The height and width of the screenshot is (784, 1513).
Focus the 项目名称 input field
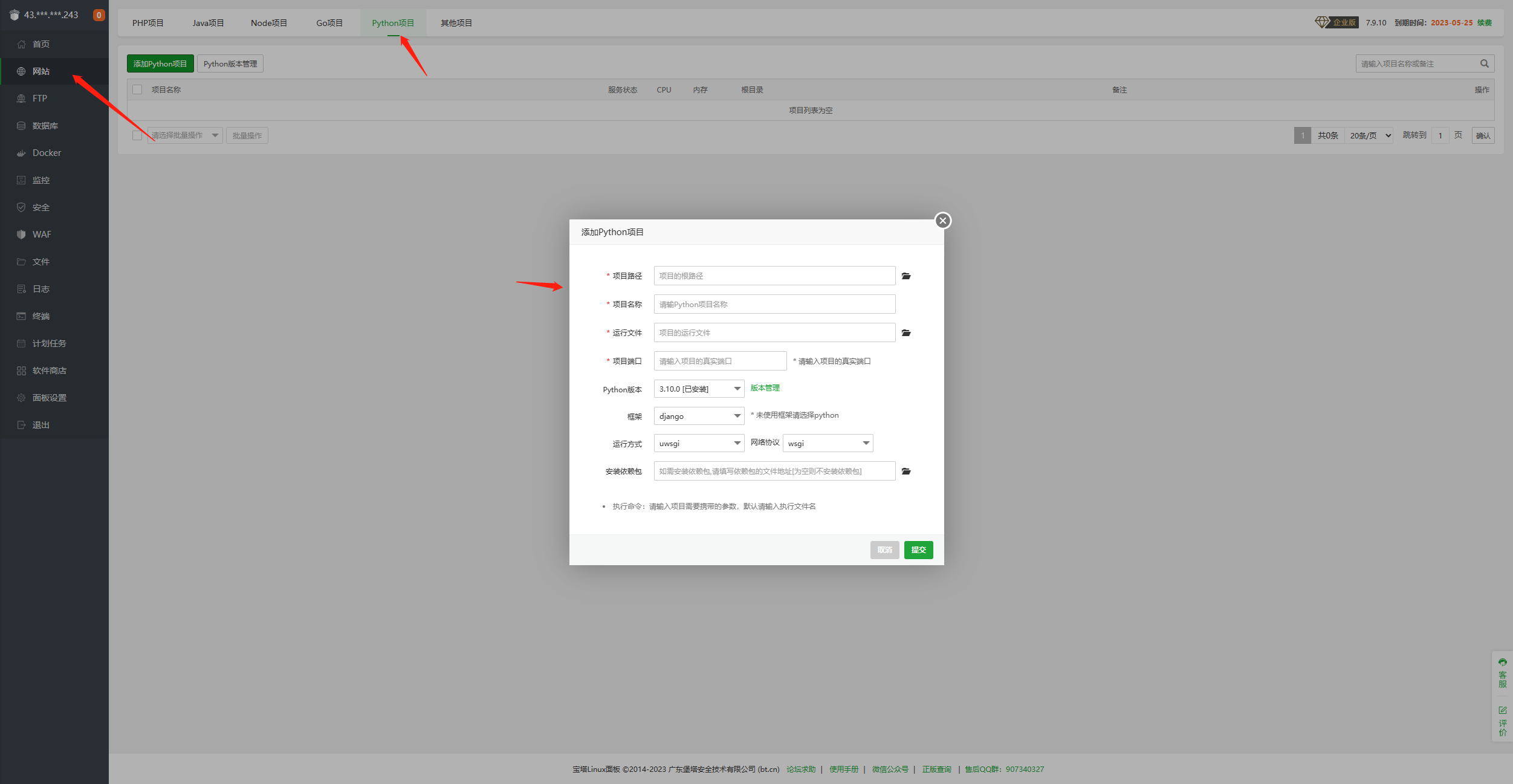tap(774, 304)
